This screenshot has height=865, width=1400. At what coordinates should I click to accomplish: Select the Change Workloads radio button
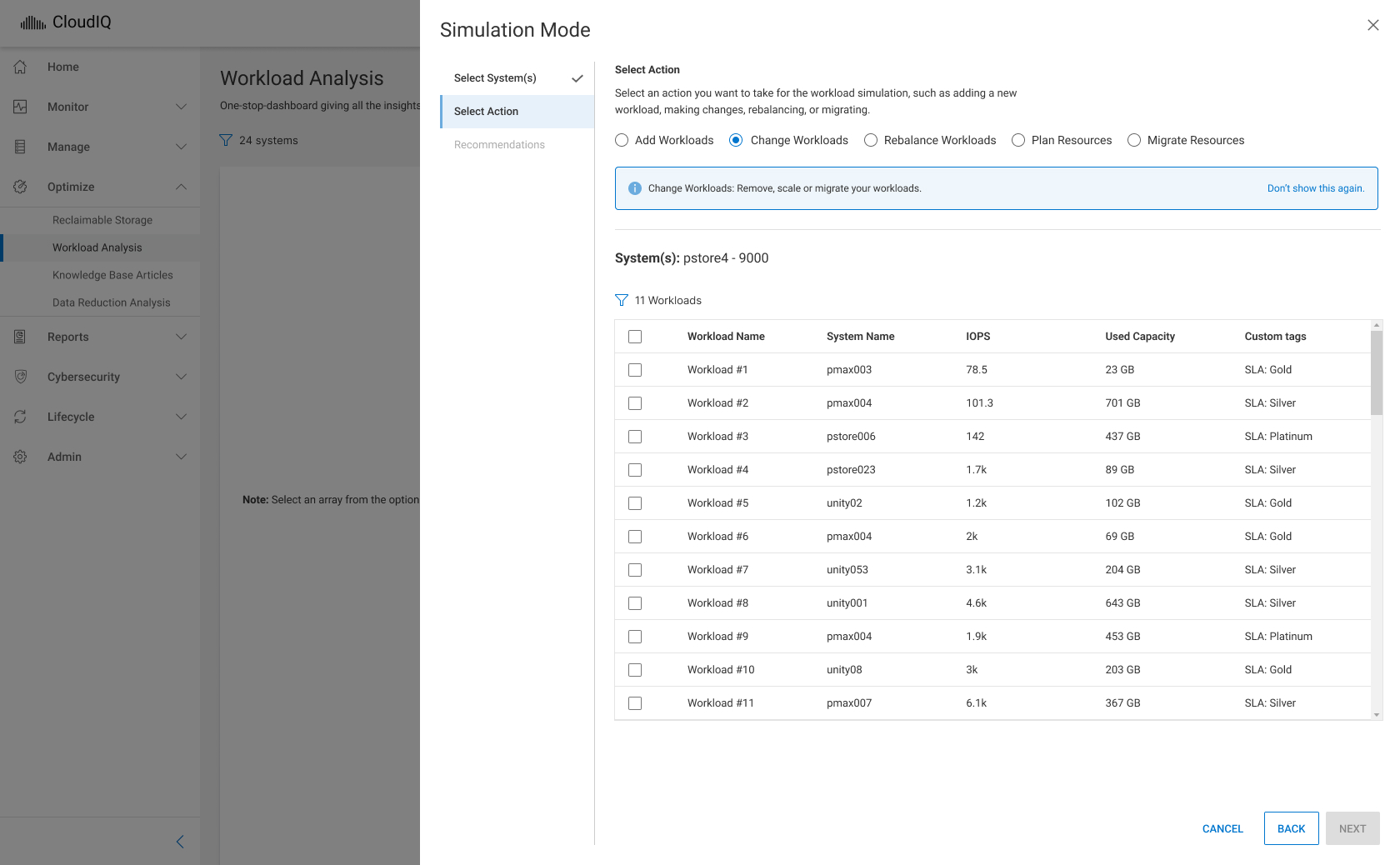point(736,140)
